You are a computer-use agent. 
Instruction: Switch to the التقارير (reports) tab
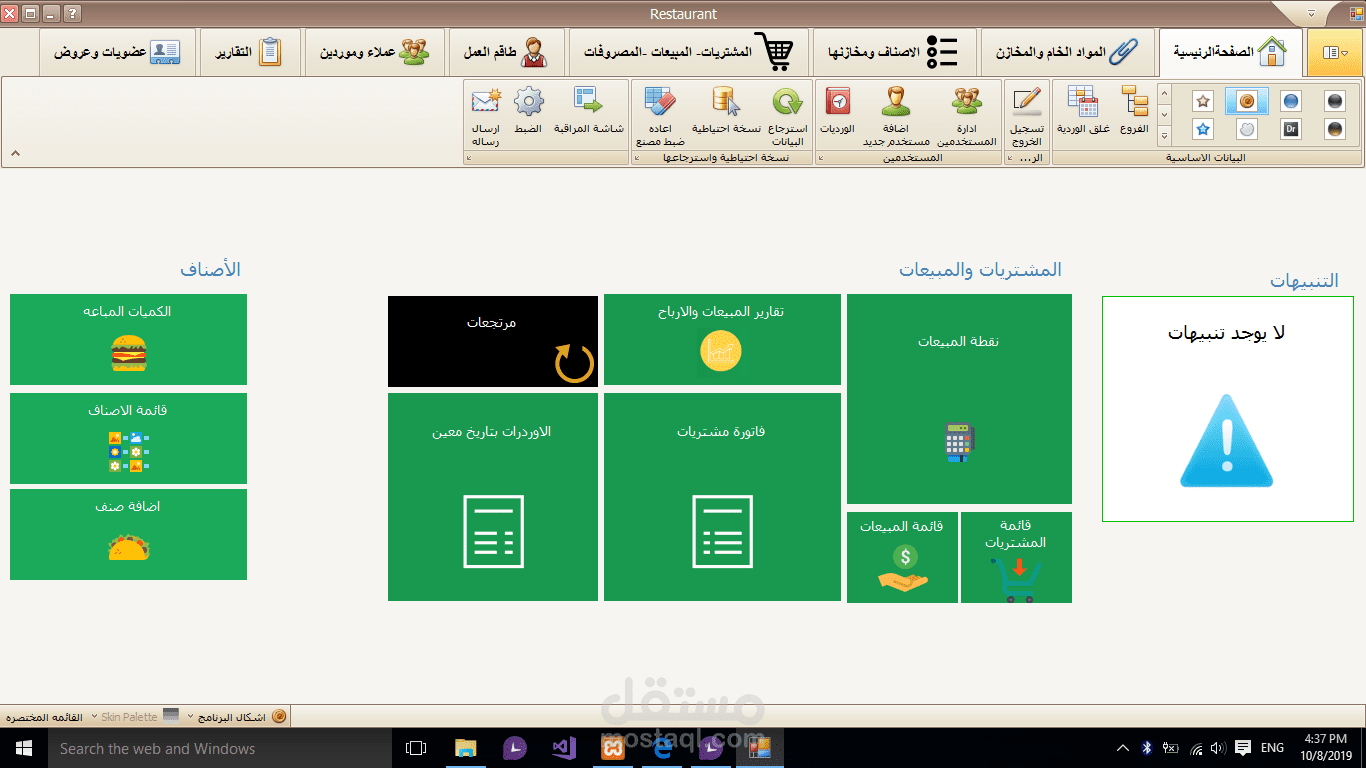[x=249, y=50]
